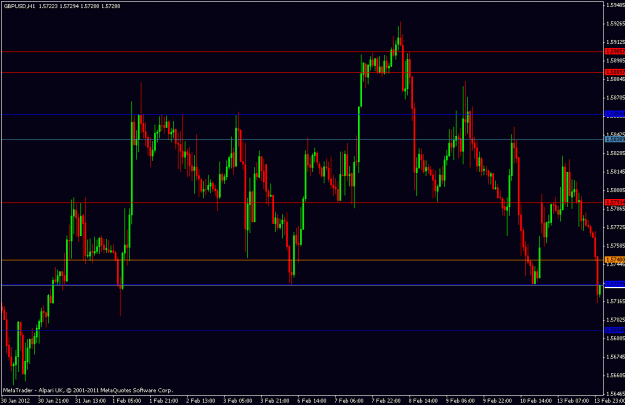This screenshot has height=405, width=625.
Task: Click the 1.56745 price axis label
Action: [x=615, y=357]
